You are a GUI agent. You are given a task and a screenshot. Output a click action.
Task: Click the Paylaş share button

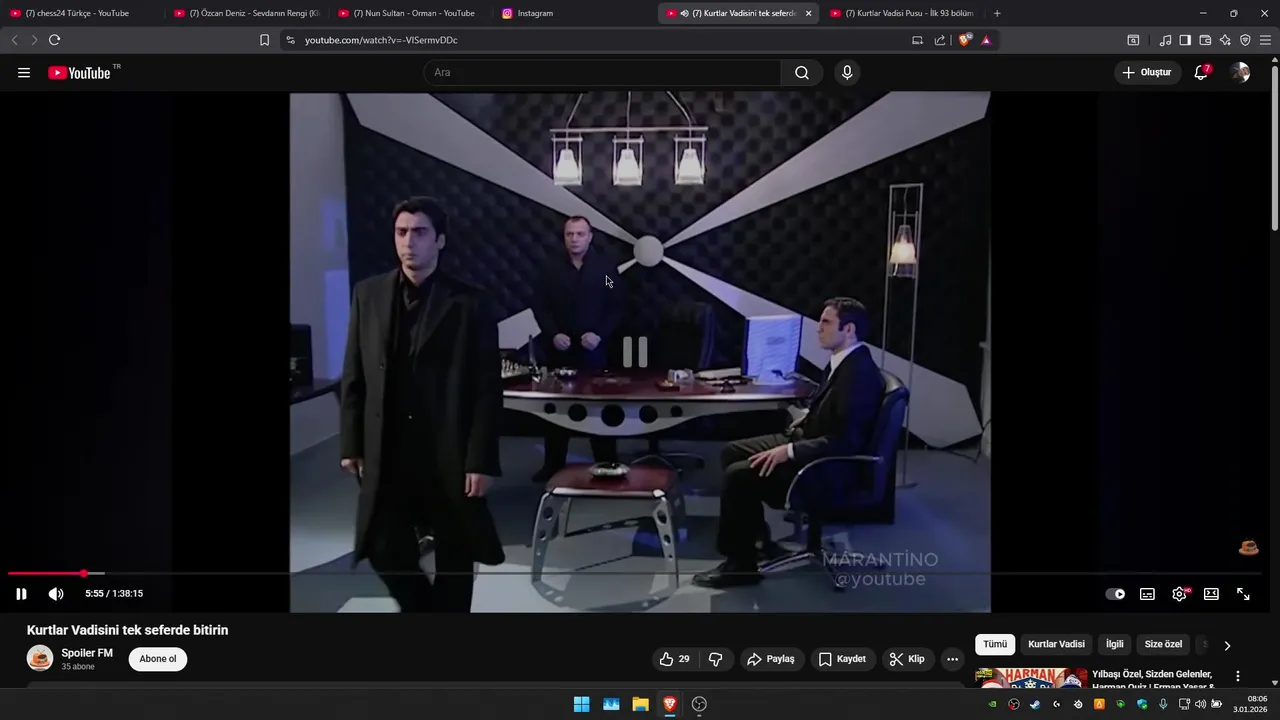770,659
